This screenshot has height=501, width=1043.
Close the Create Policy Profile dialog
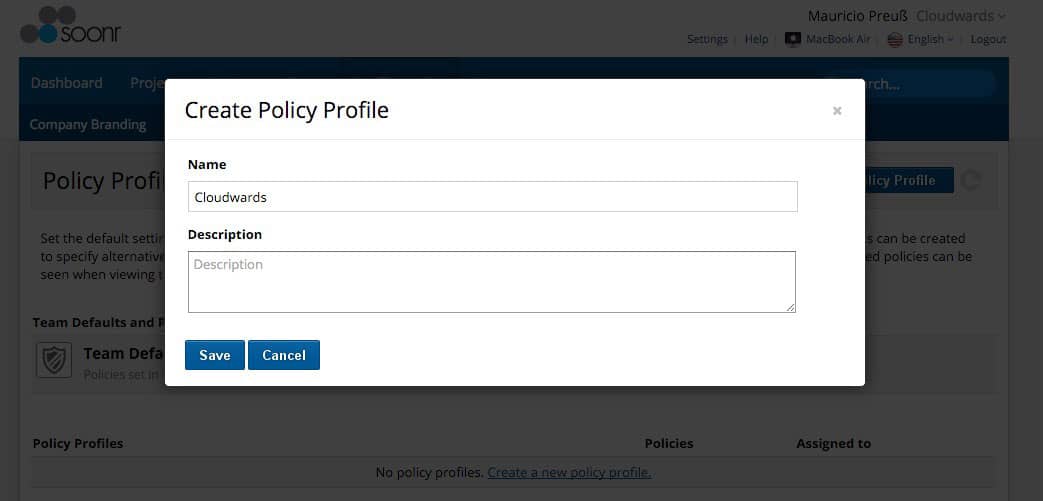(837, 111)
